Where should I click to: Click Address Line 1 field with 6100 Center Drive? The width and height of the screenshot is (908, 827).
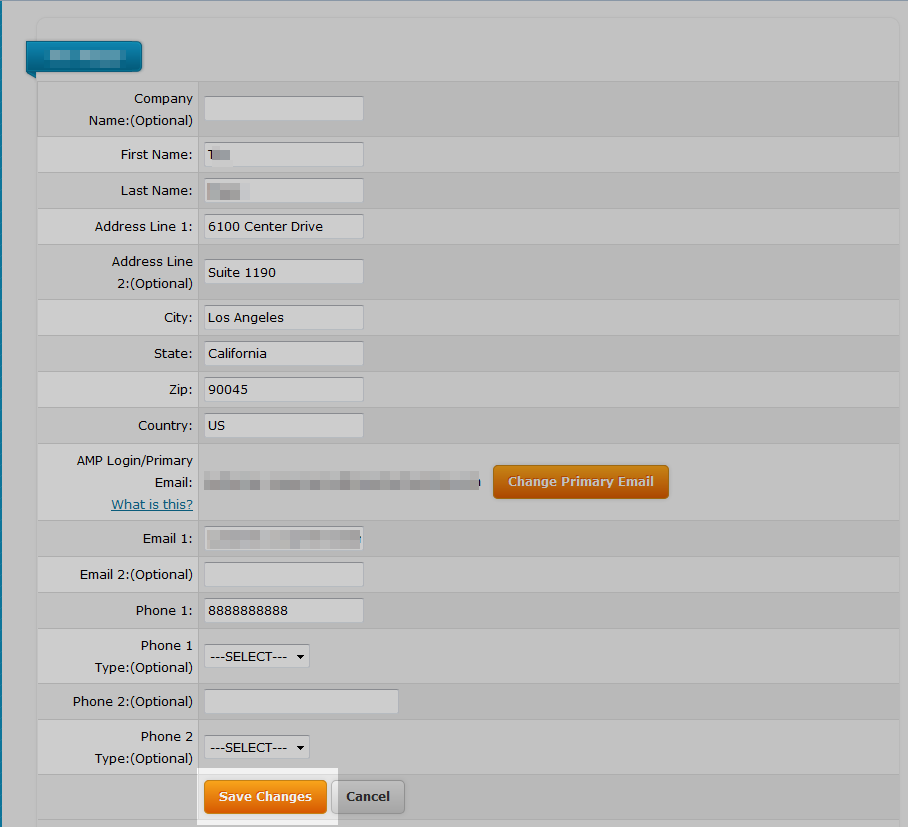283,227
